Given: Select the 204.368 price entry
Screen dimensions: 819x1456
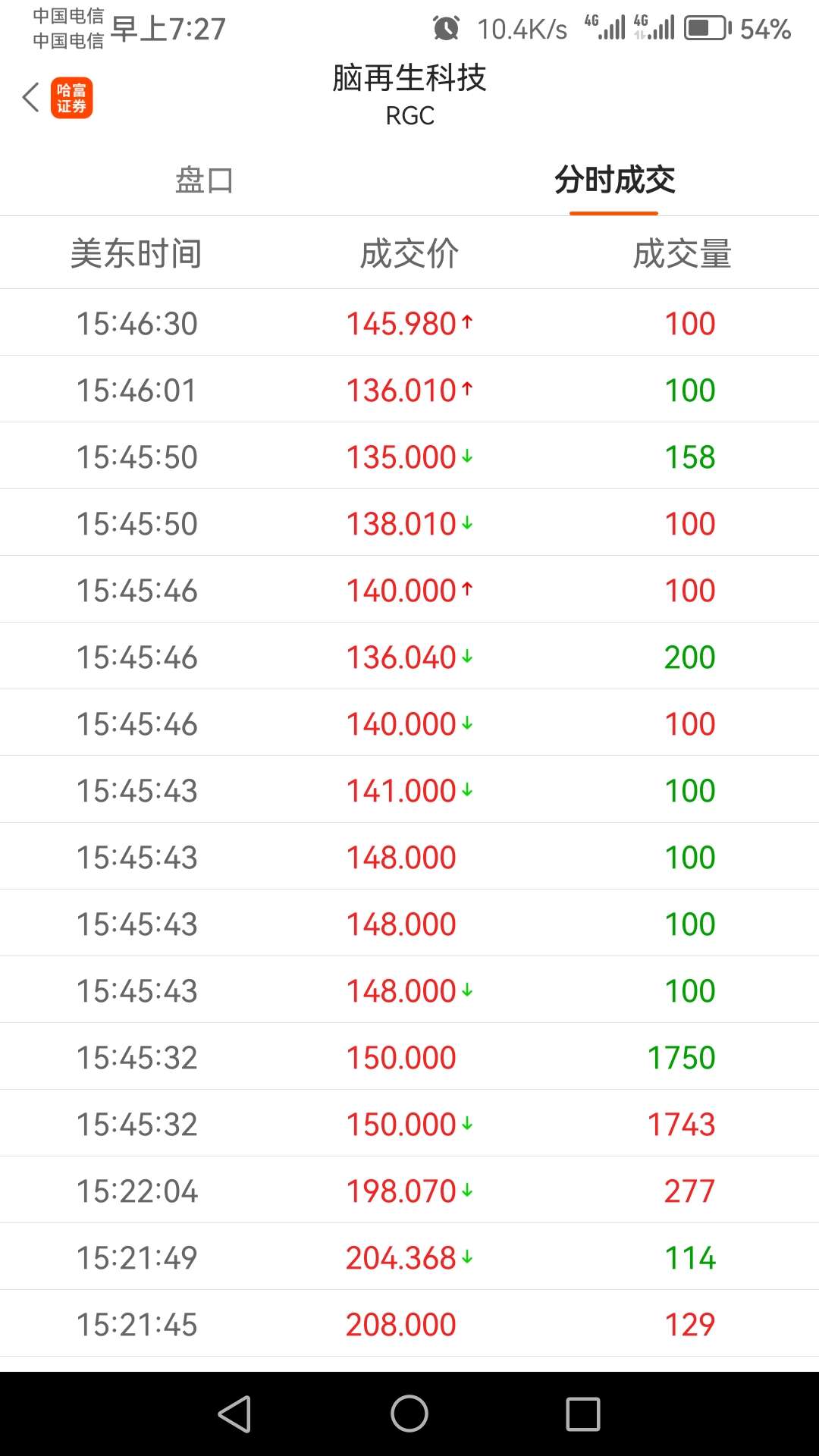Looking at the screenshot, I should tap(401, 1257).
